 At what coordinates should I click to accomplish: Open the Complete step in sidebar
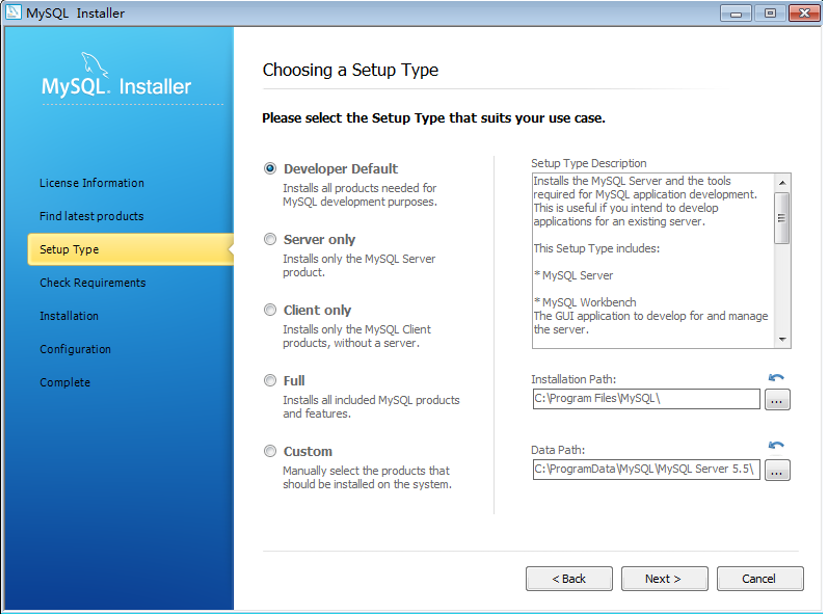(65, 383)
